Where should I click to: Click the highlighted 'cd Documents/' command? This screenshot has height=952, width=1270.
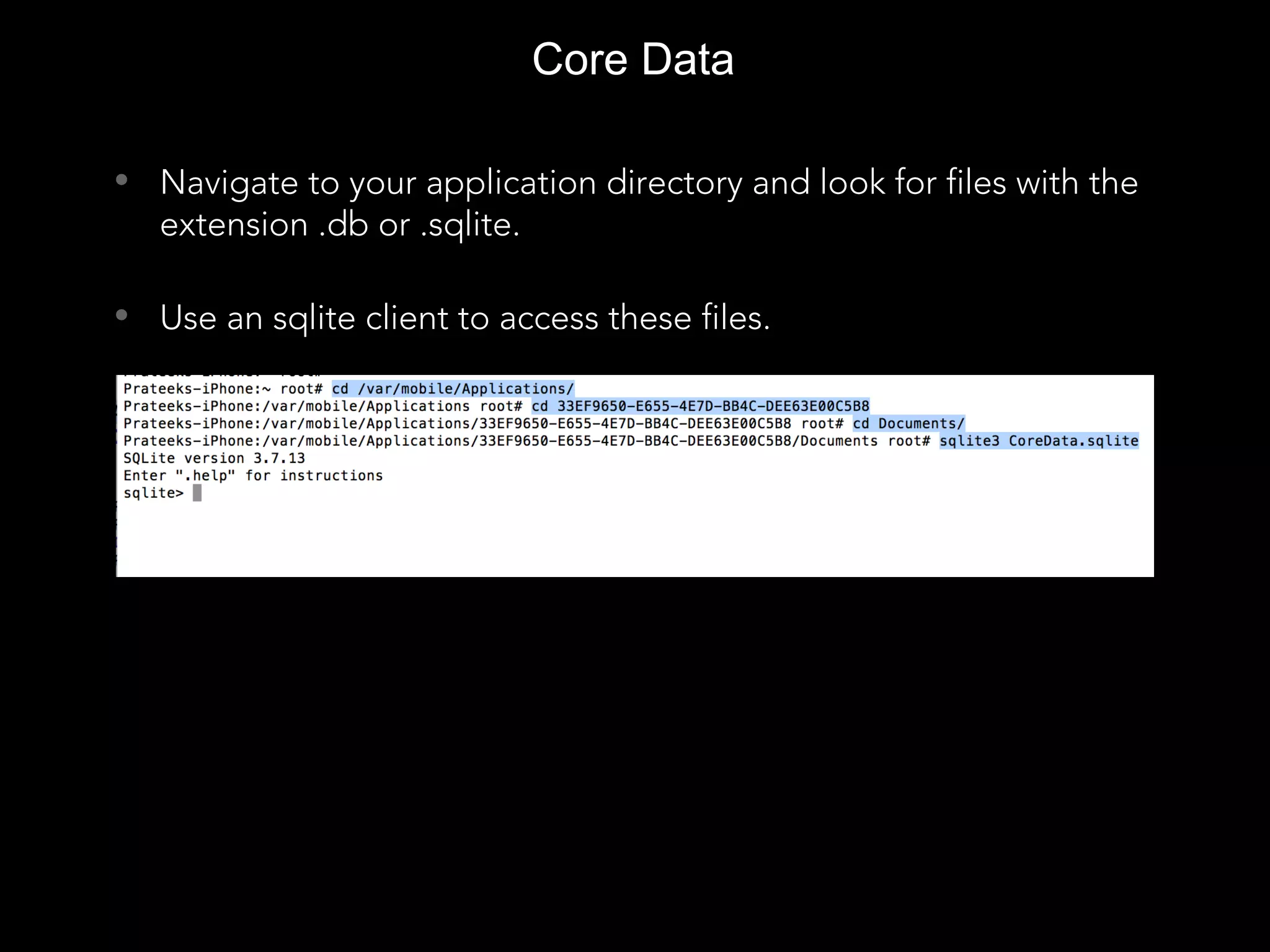pos(908,424)
